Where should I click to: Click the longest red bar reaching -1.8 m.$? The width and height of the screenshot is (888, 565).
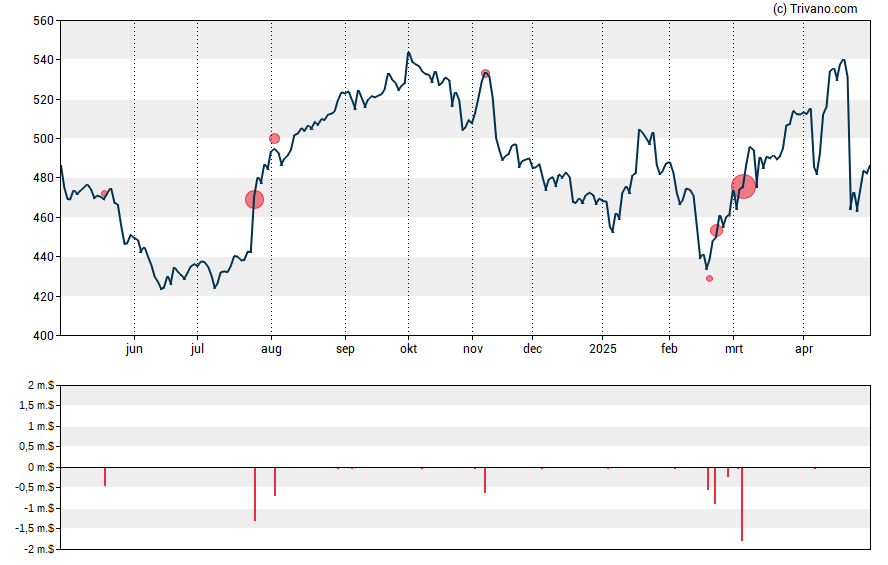741,504
